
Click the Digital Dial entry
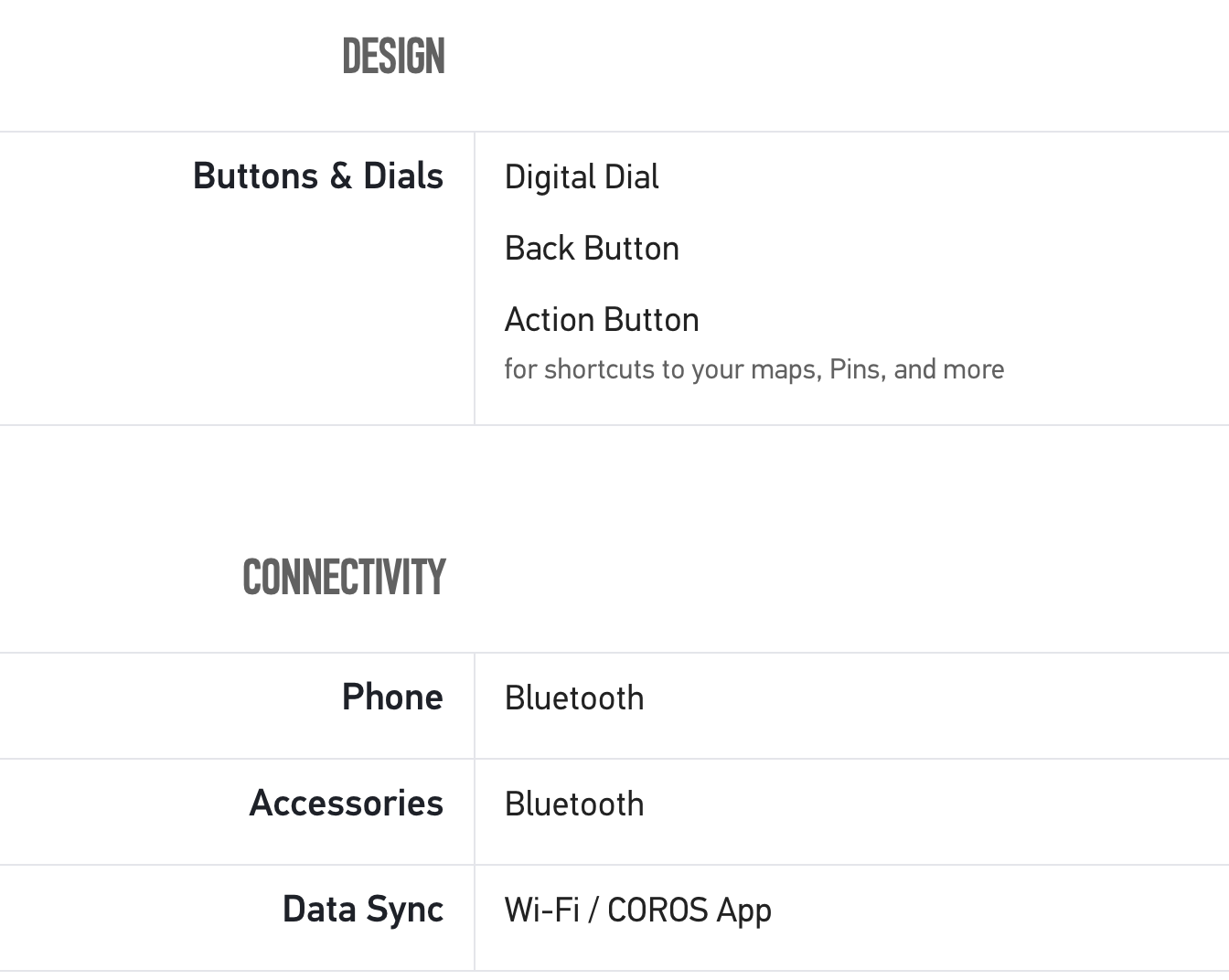581,177
